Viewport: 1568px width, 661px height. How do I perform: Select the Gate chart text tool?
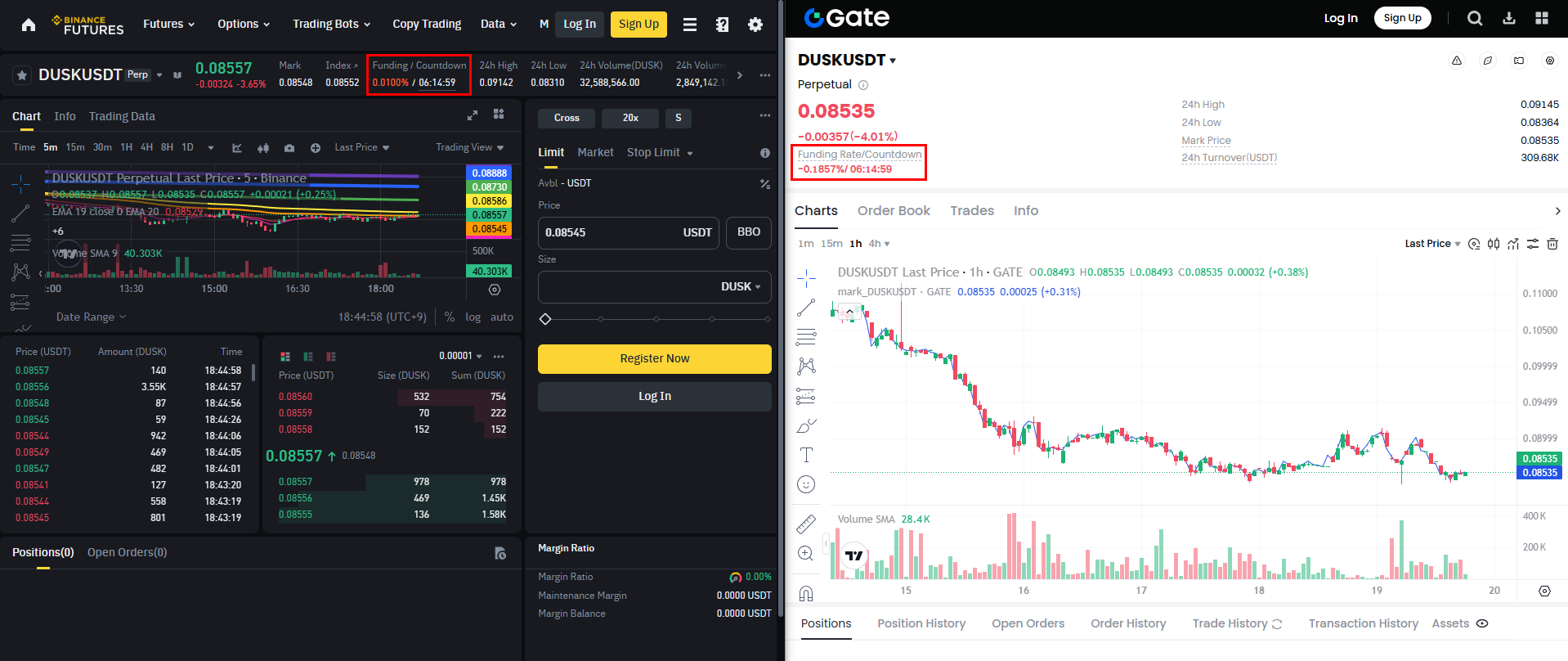coord(806,455)
